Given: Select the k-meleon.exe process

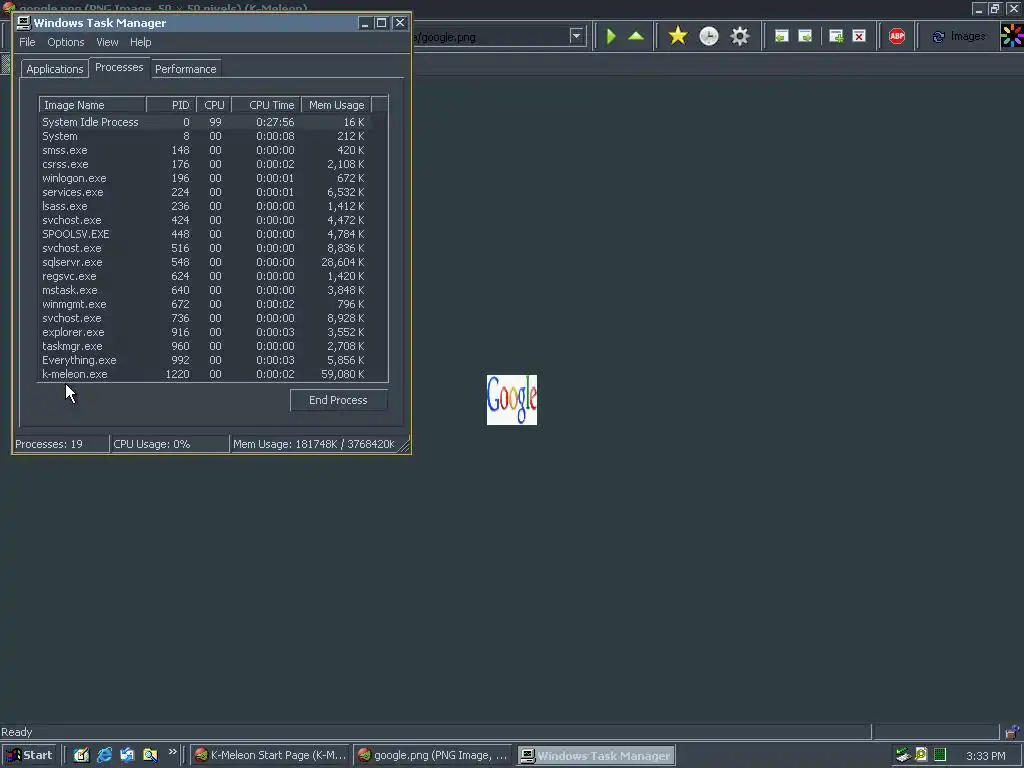Looking at the screenshot, I should click(x=204, y=374).
